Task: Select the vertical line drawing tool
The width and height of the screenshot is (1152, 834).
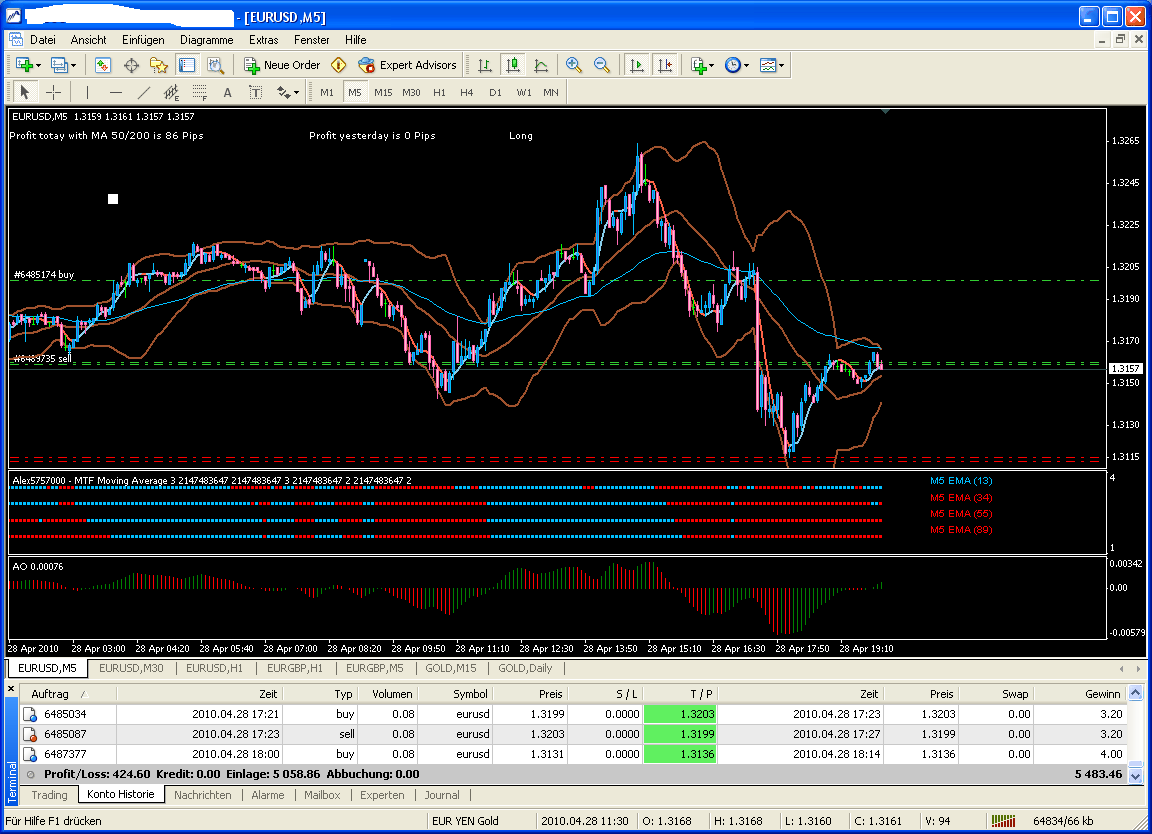Action: (87, 93)
